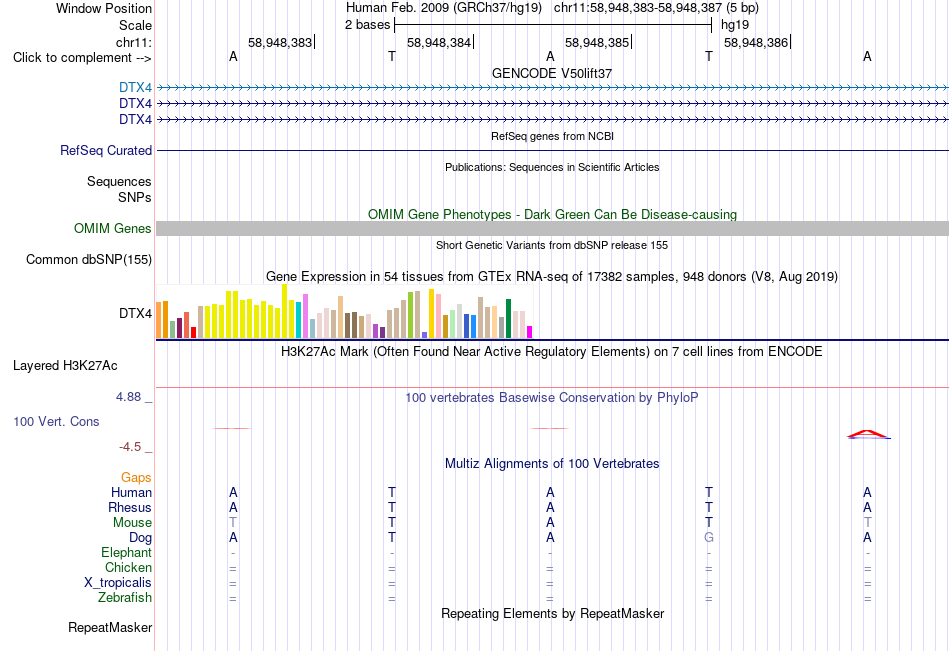Click the gray OMIM Genes bar
Screen dimensions: 950x651
552,229
